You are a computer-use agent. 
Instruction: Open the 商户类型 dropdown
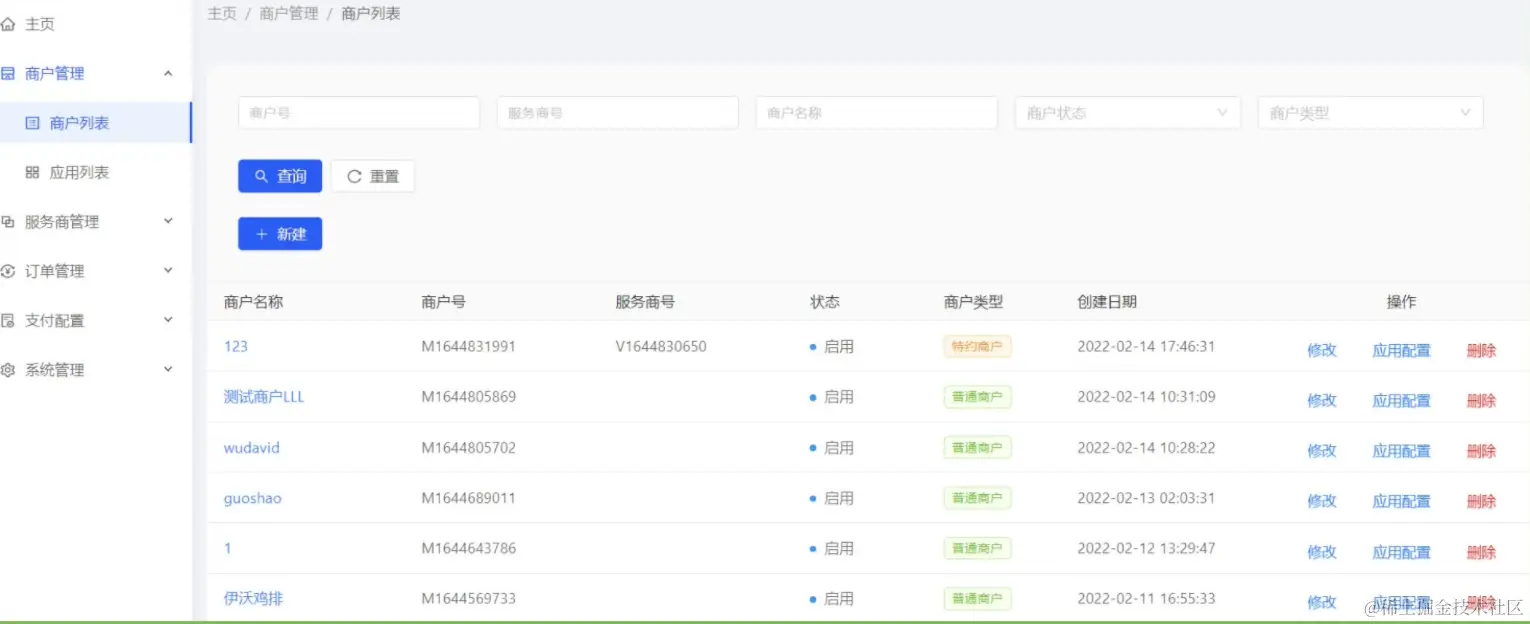[x=1370, y=113]
